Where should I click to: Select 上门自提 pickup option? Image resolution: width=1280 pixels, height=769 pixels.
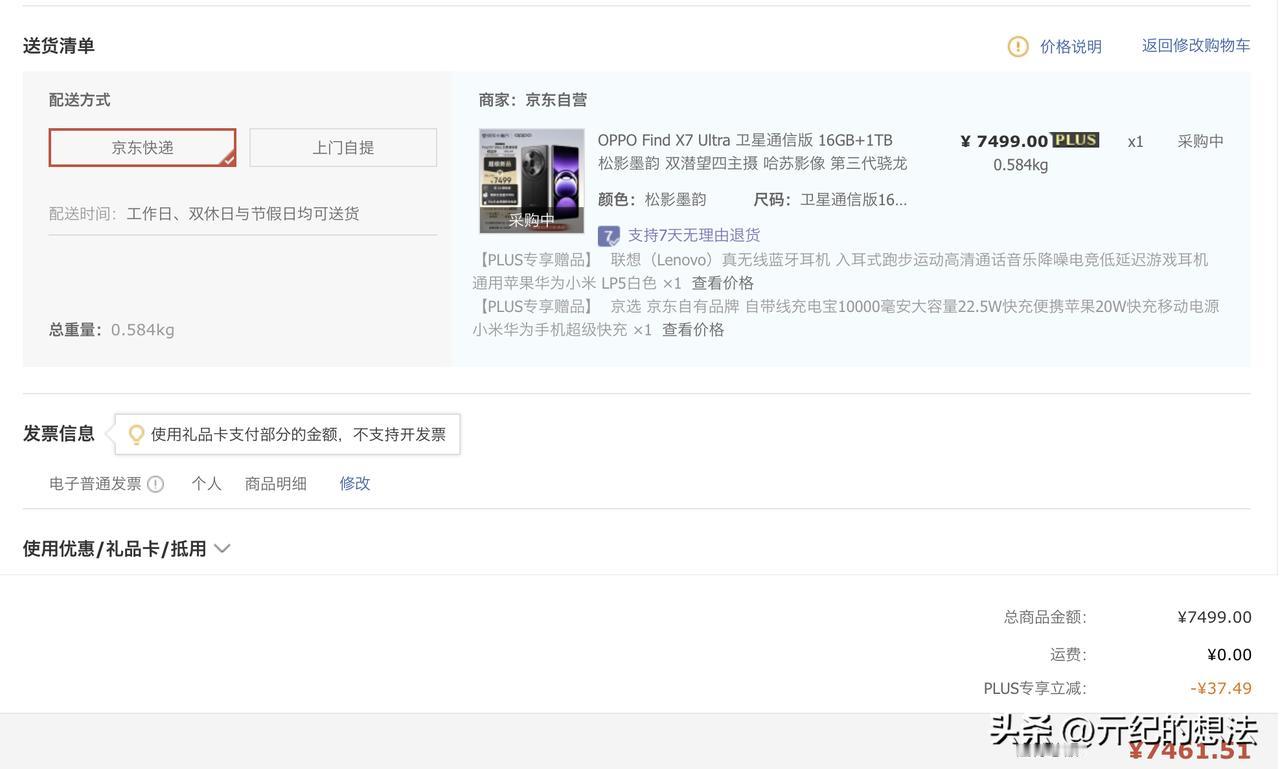pos(343,147)
